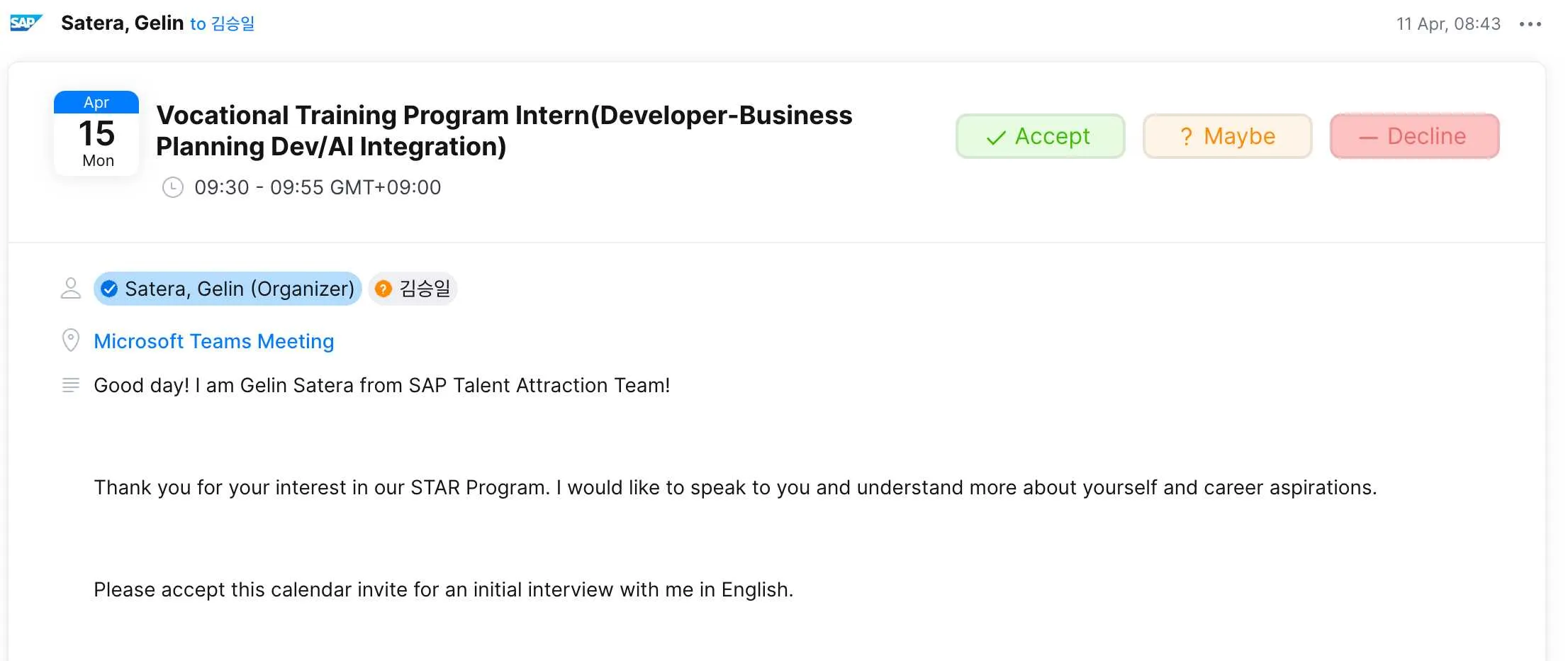Click the 11 Apr, 08:43 timestamp
1568x661 pixels.
pyautogui.click(x=1446, y=23)
